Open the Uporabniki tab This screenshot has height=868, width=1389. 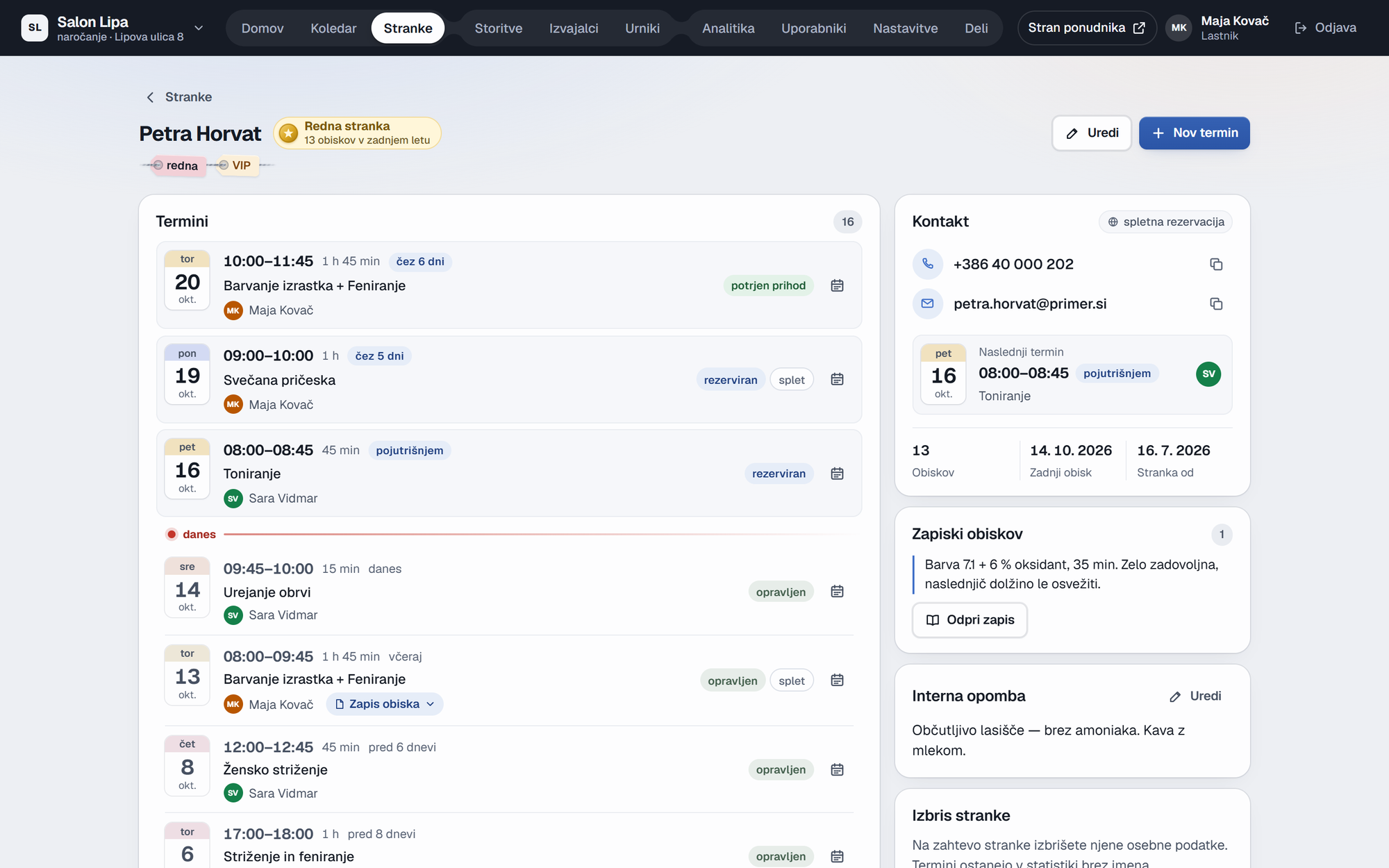813,28
